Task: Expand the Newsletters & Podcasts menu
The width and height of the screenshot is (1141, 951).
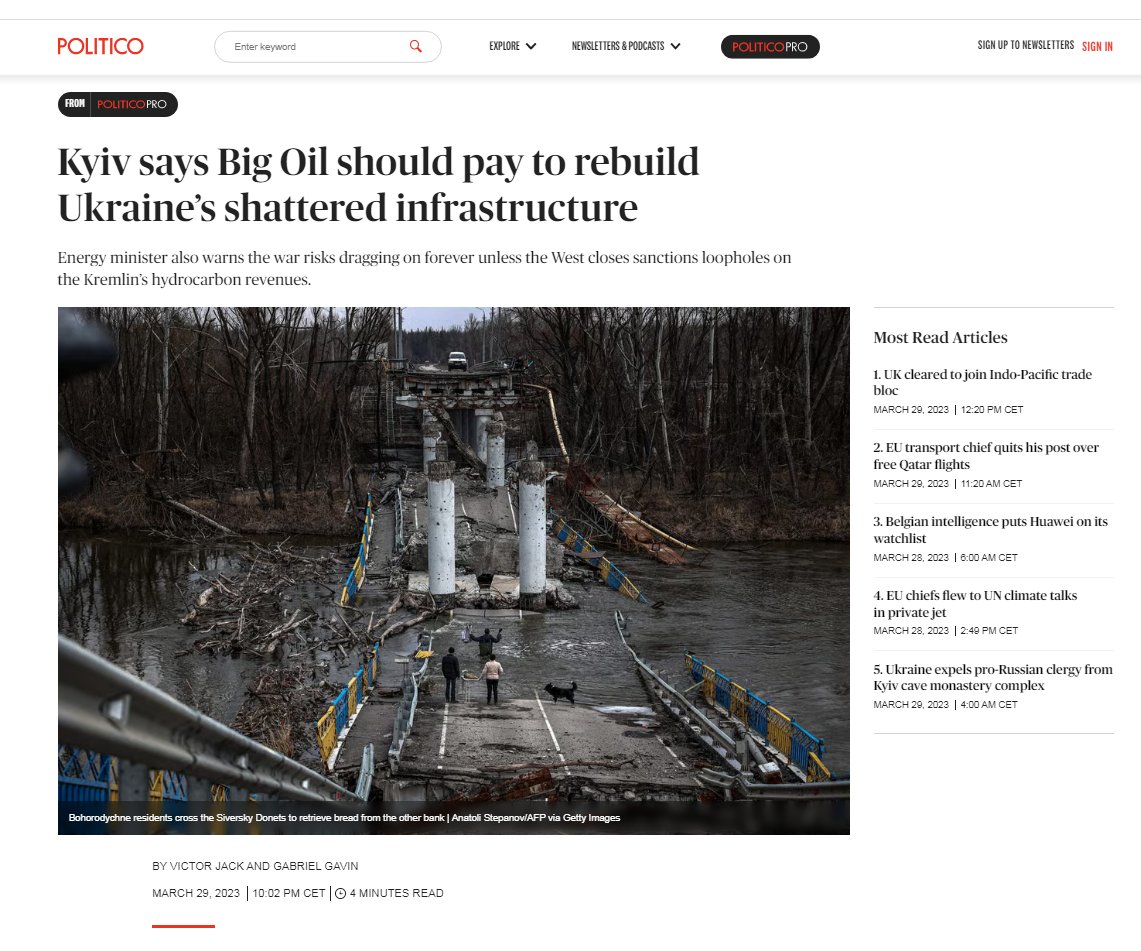Action: point(626,46)
